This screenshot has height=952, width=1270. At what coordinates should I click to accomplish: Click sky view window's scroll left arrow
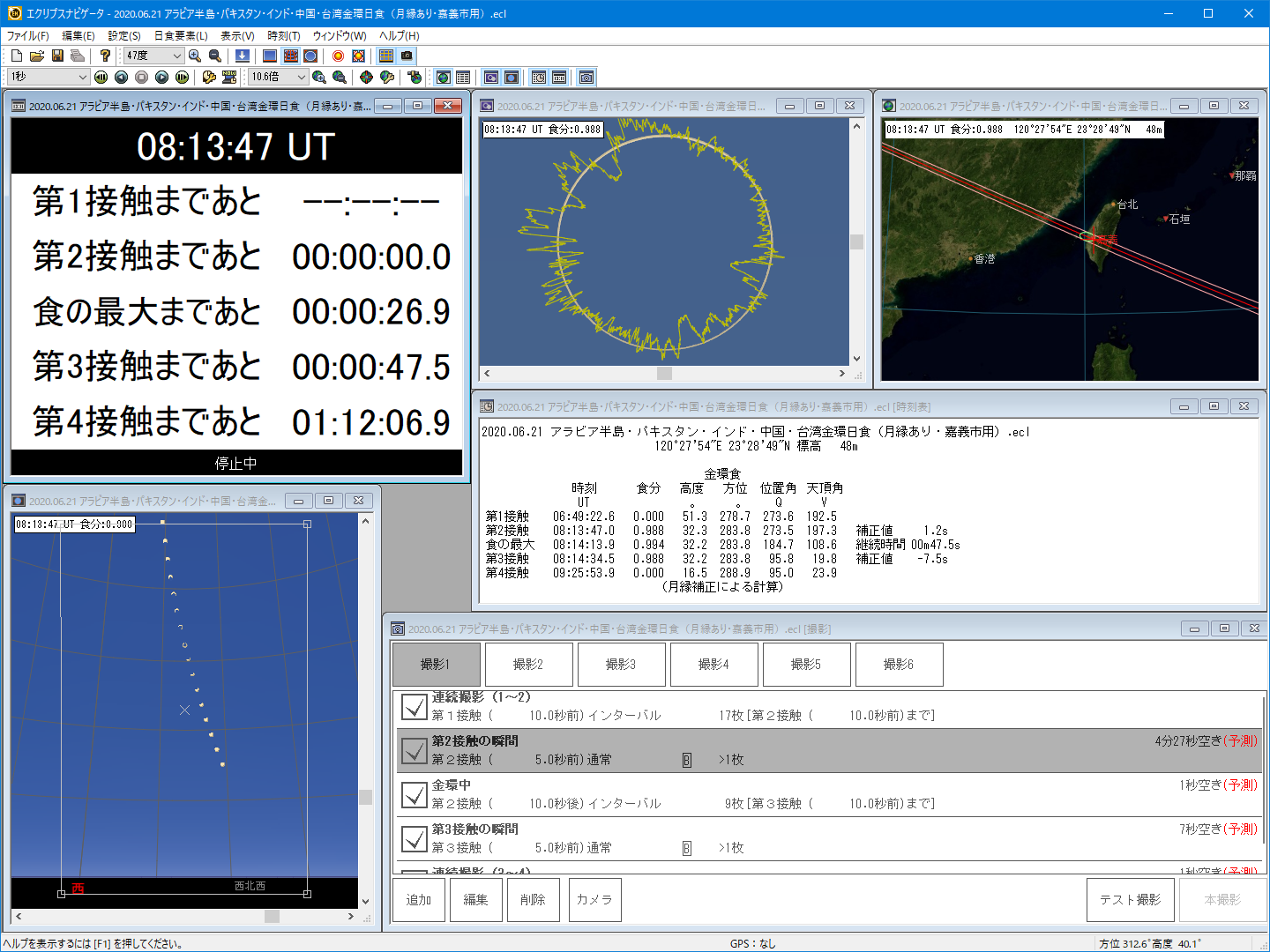pyautogui.click(x=18, y=917)
